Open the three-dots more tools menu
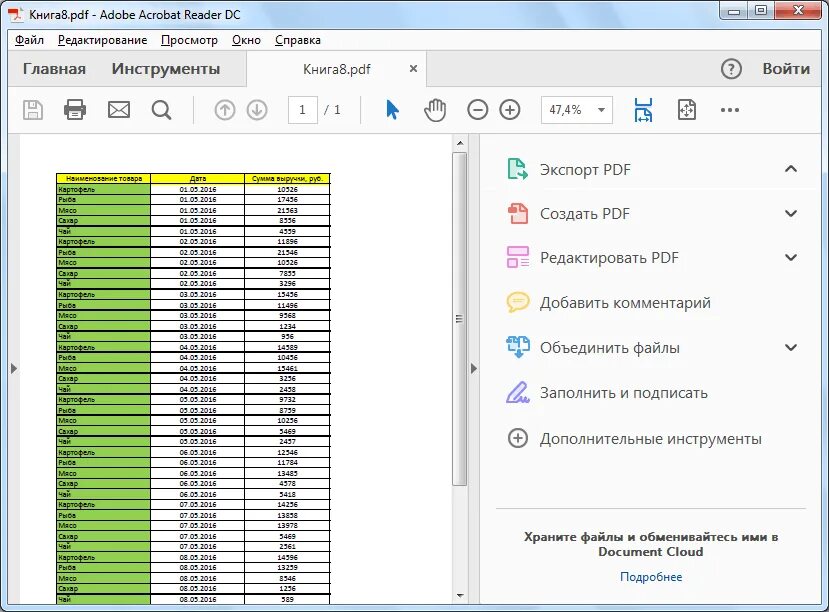 click(730, 110)
